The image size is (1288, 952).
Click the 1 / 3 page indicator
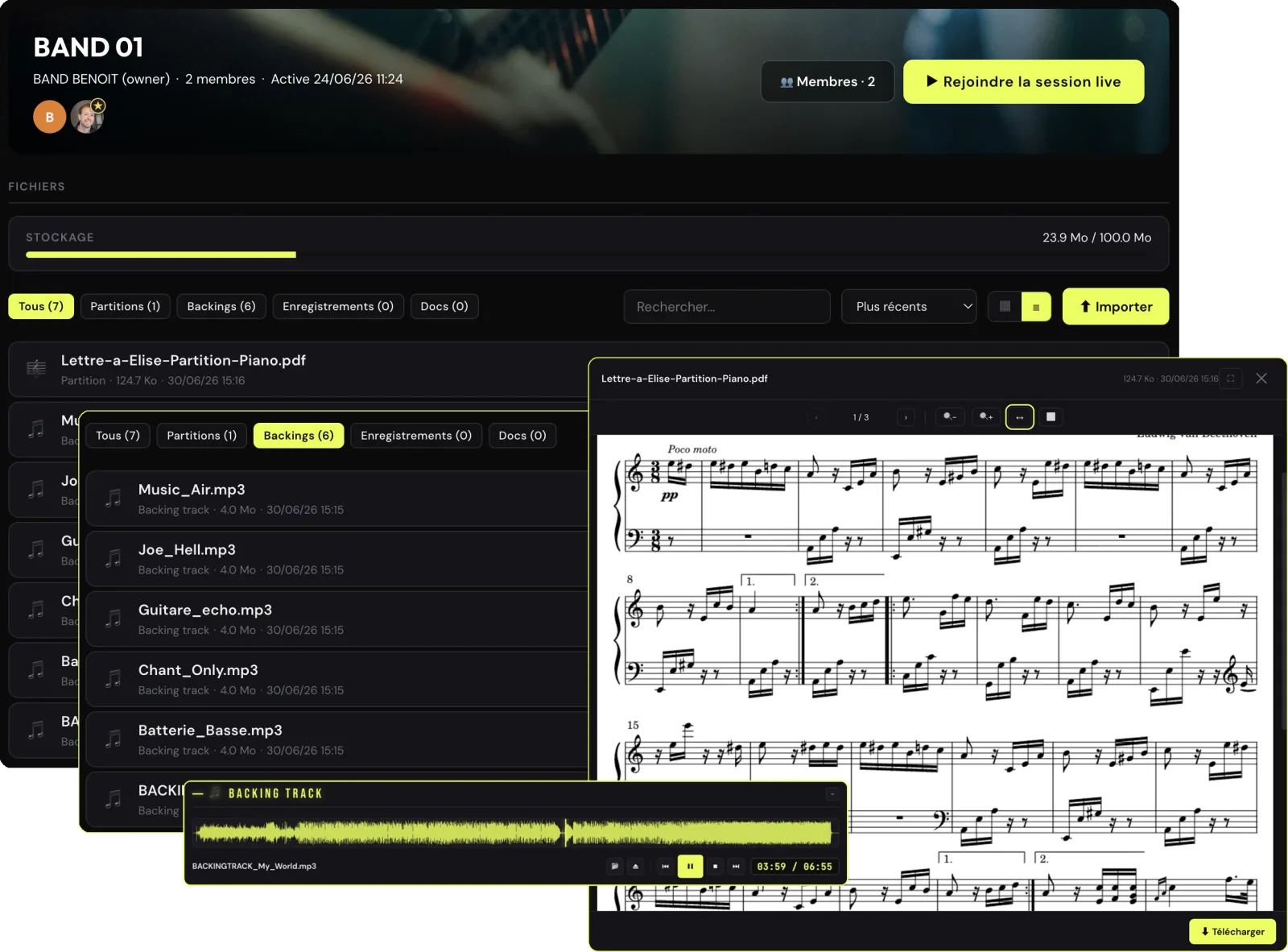pos(861,417)
